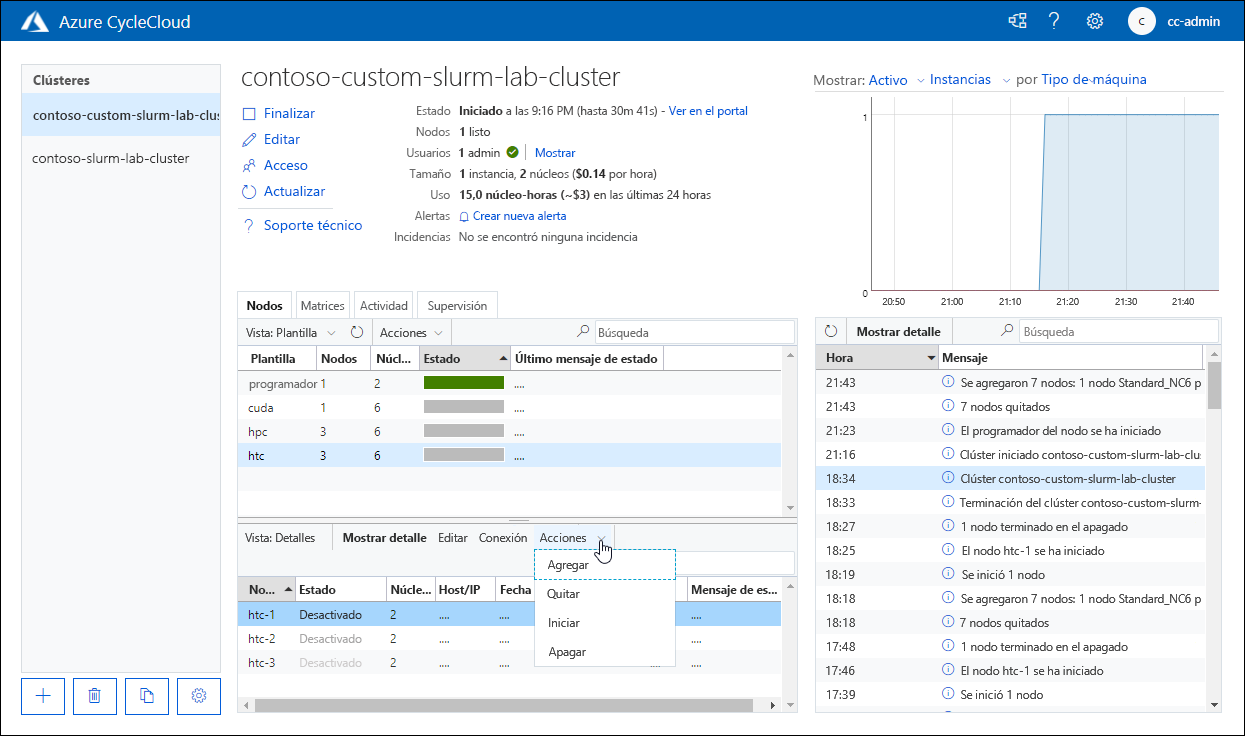Viewport: 1245px width, 736px height.
Task: Open cluster settings gear in the bottom toolbar
Action: tap(198, 696)
